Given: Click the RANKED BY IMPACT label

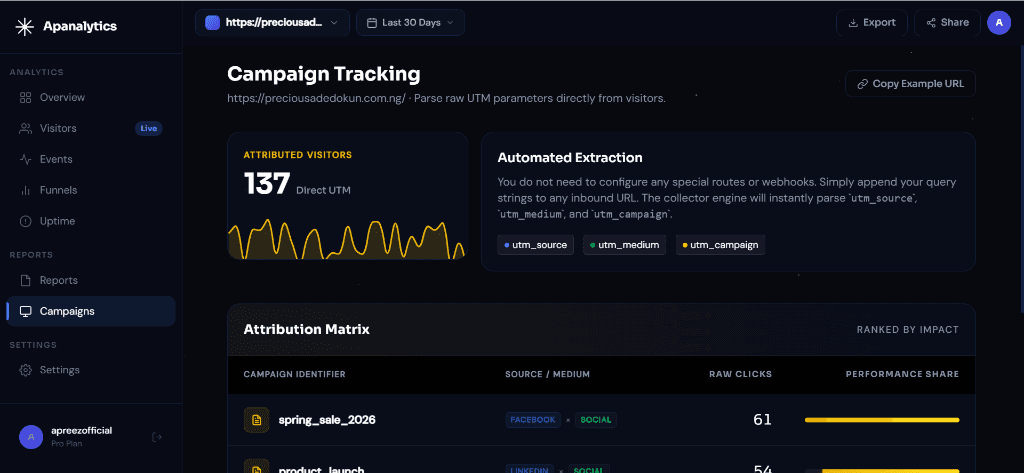Looking at the screenshot, I should 908,330.
